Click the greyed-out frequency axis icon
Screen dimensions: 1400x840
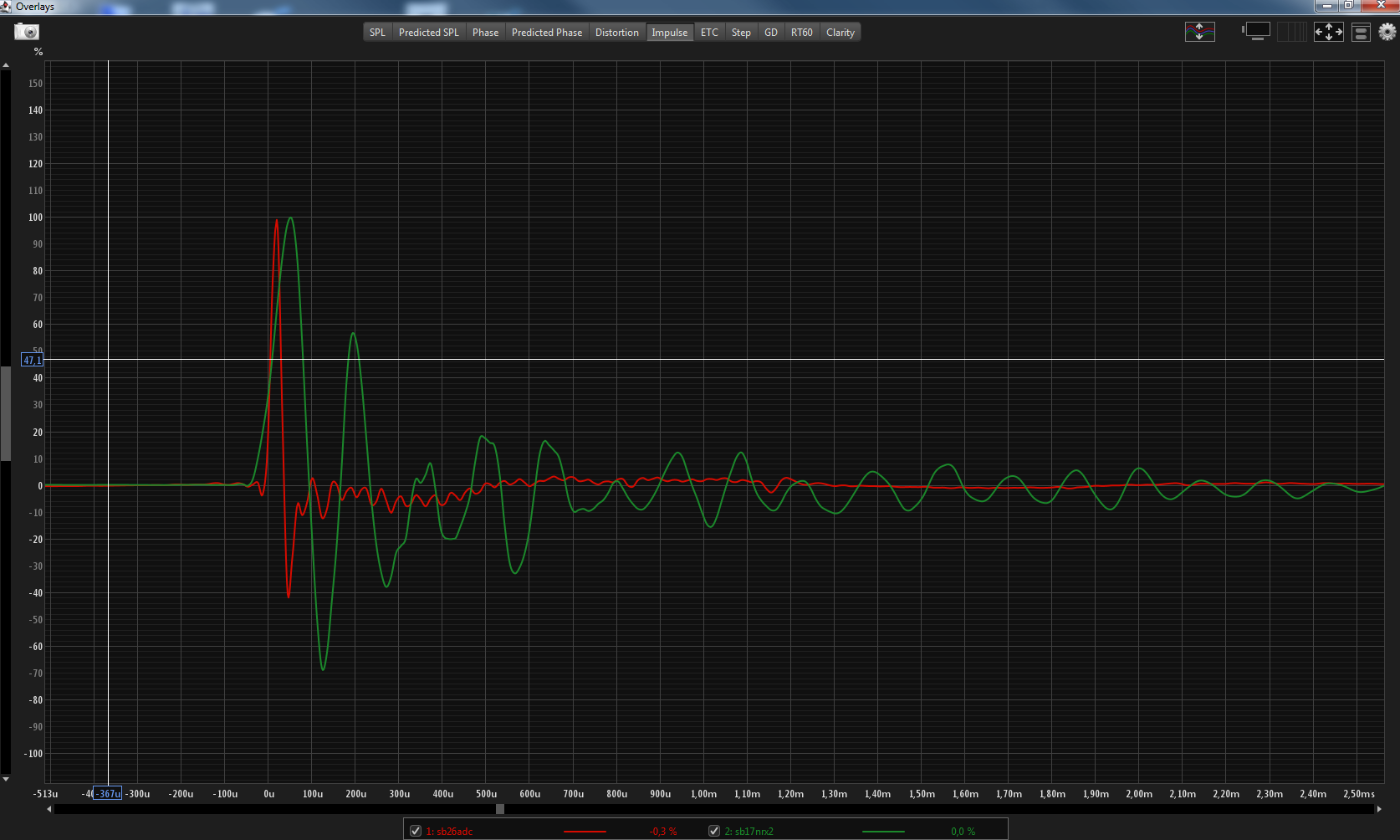point(1292,32)
